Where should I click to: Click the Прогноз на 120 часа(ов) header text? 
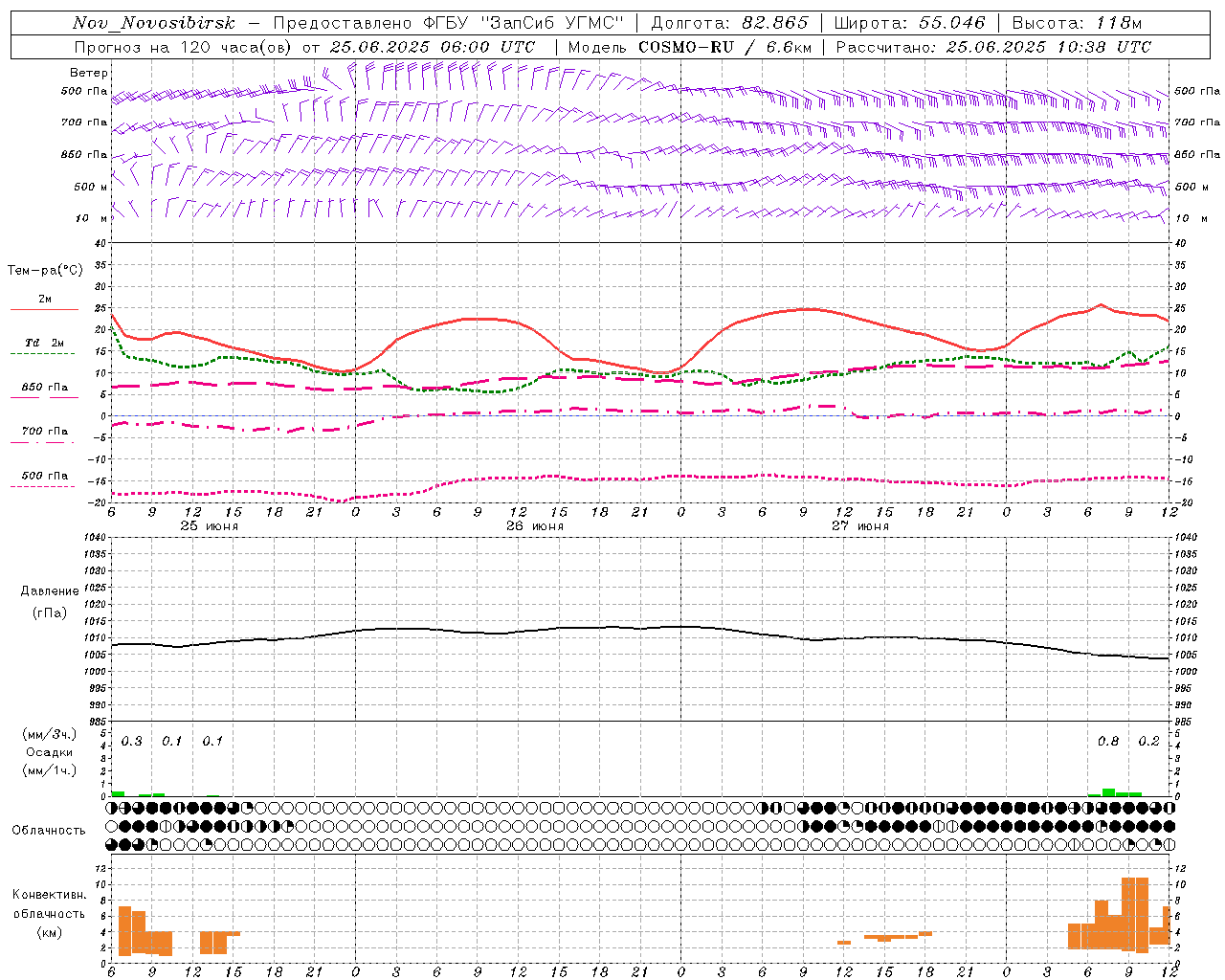point(184,47)
